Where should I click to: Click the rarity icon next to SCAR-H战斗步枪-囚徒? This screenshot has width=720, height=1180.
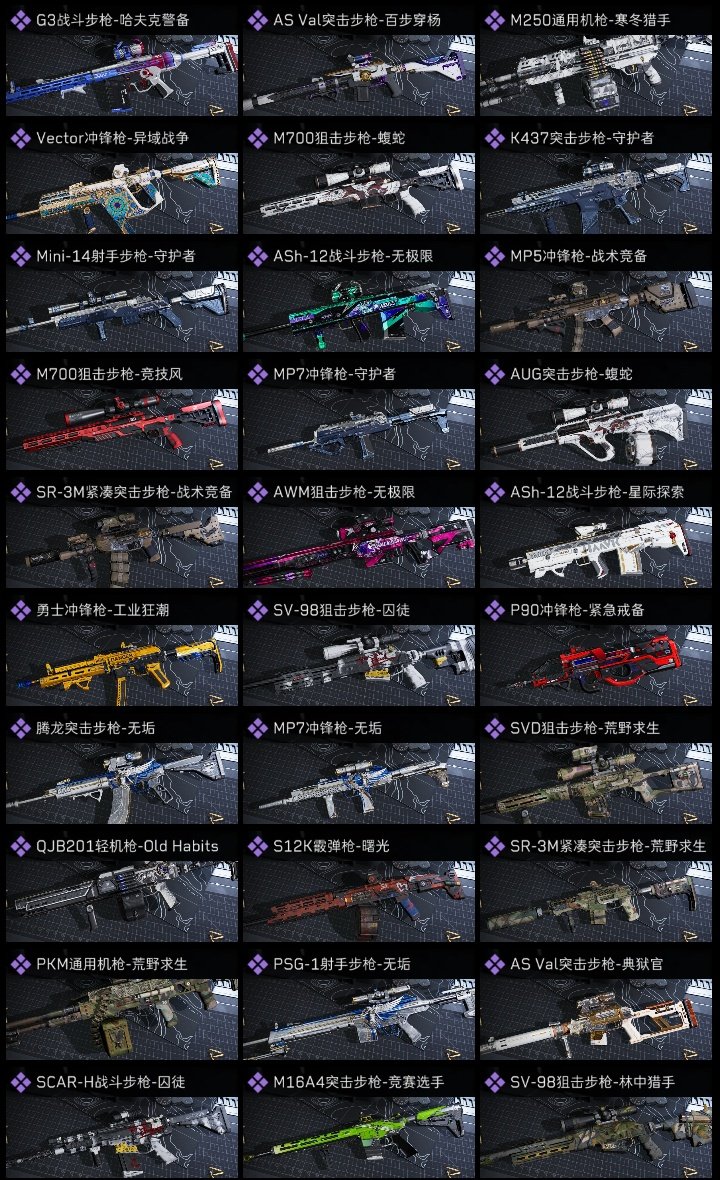21,1082
